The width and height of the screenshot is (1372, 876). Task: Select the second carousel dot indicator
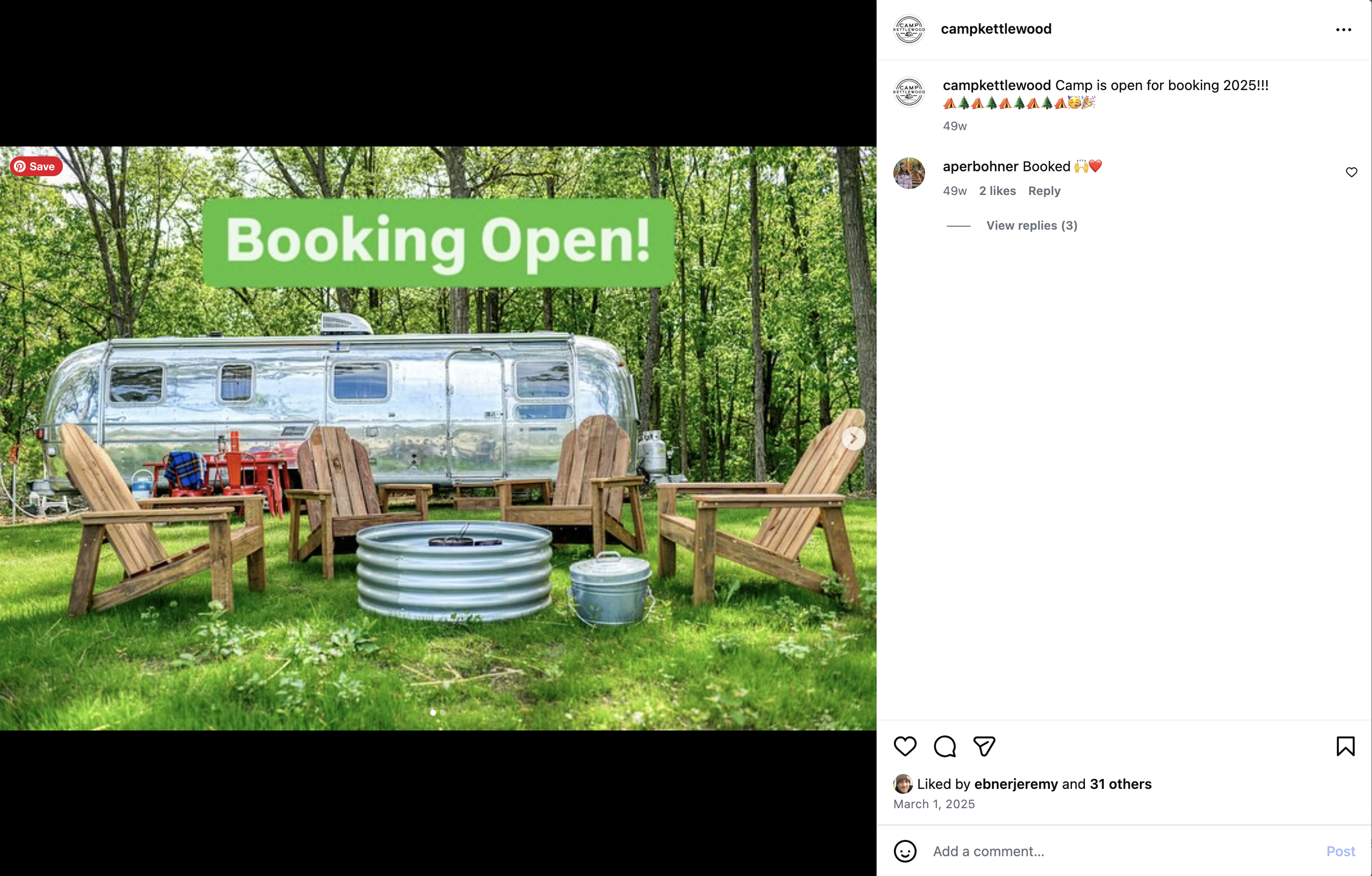click(442, 713)
